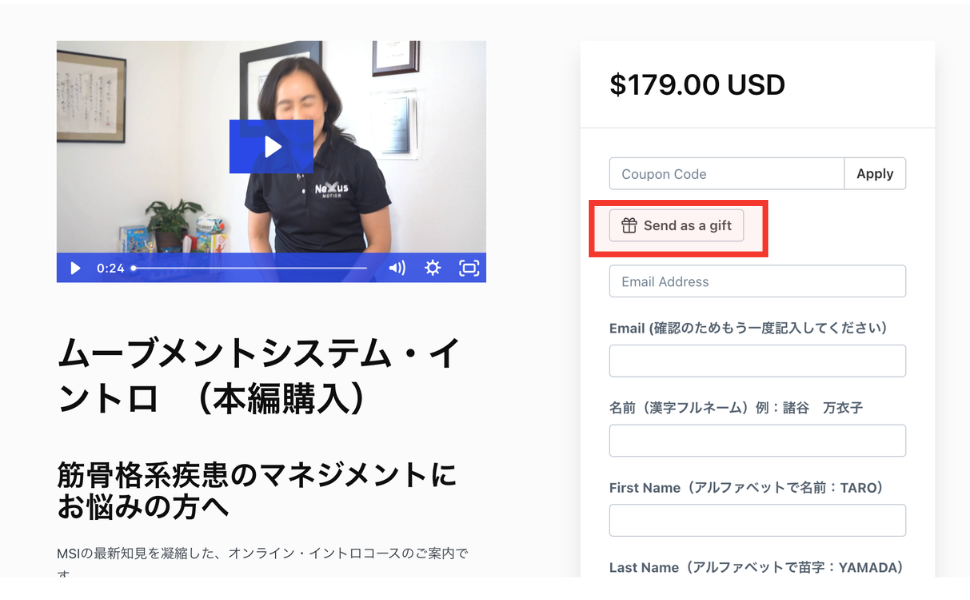The width and height of the screenshot is (970, 600).
Task: Click the ムーブメントシステム・イントロ course title
Action: point(259,375)
